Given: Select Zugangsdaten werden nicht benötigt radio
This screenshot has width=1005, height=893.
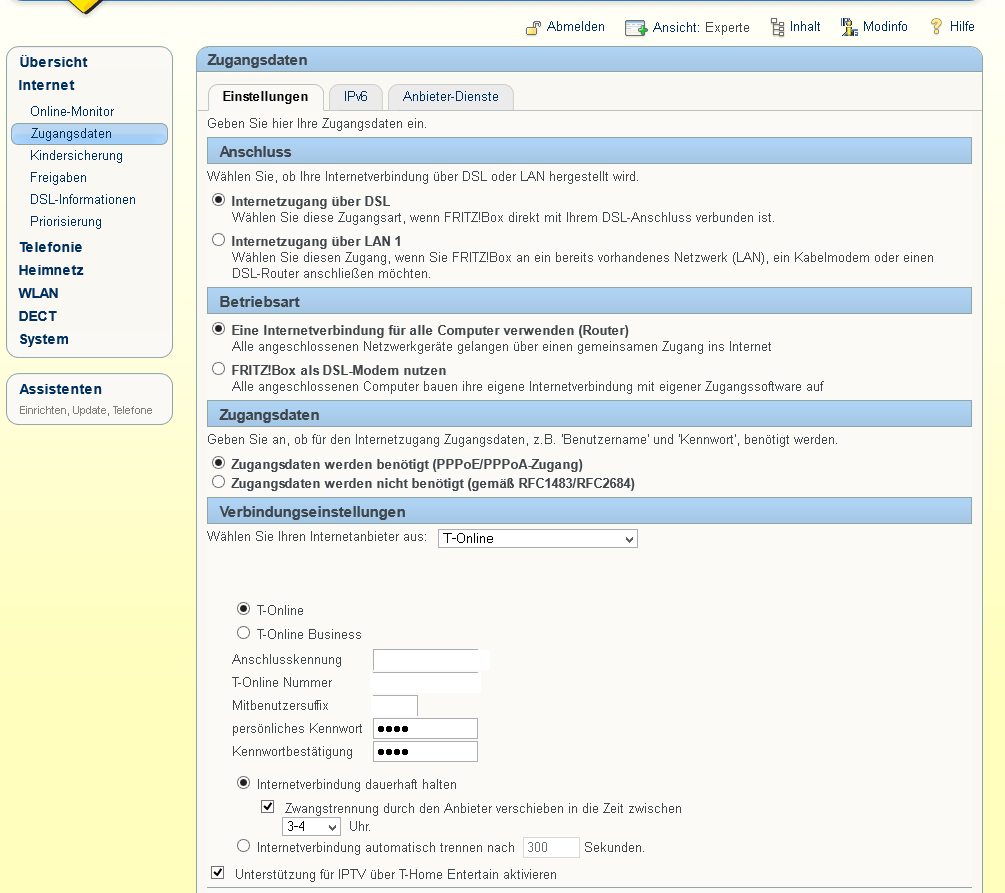Looking at the screenshot, I should 219,481.
